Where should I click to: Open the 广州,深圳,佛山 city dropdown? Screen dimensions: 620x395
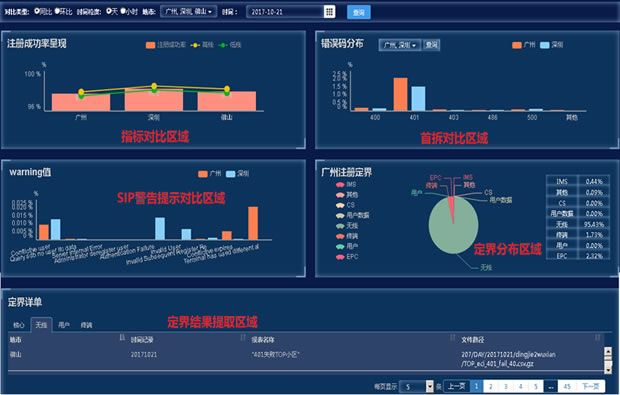coord(189,11)
